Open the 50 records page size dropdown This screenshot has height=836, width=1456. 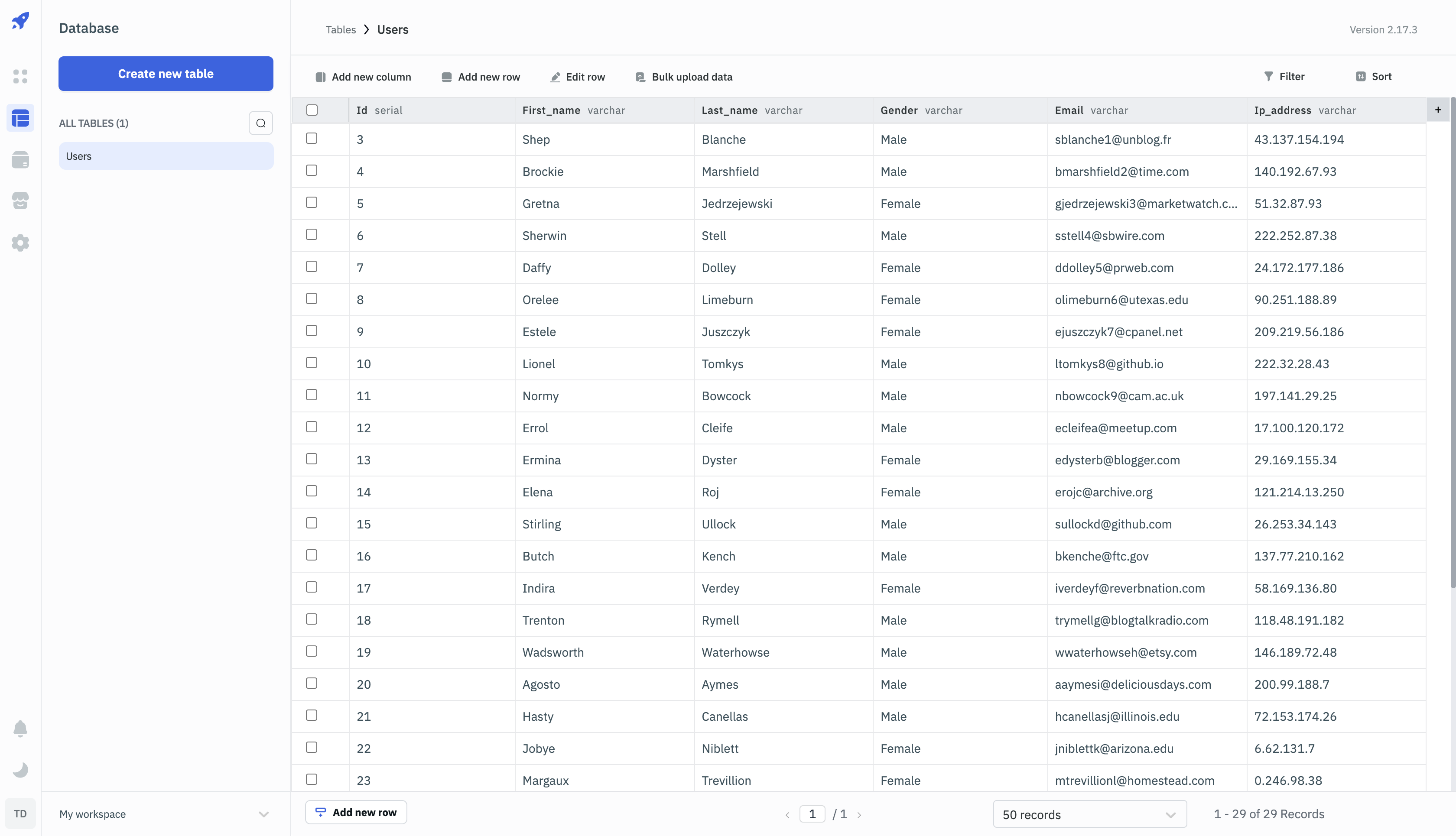1089,814
